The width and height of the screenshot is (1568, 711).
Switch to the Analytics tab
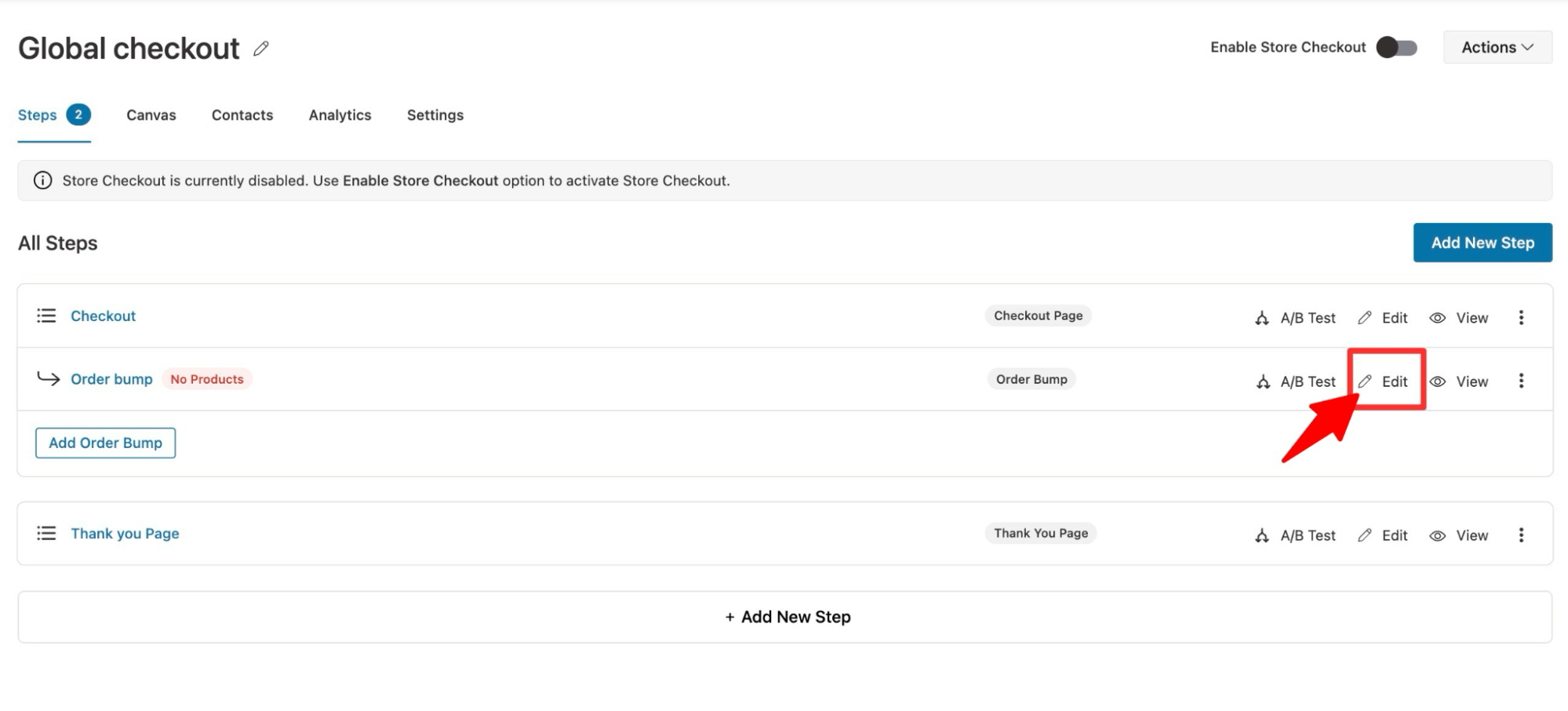(340, 115)
